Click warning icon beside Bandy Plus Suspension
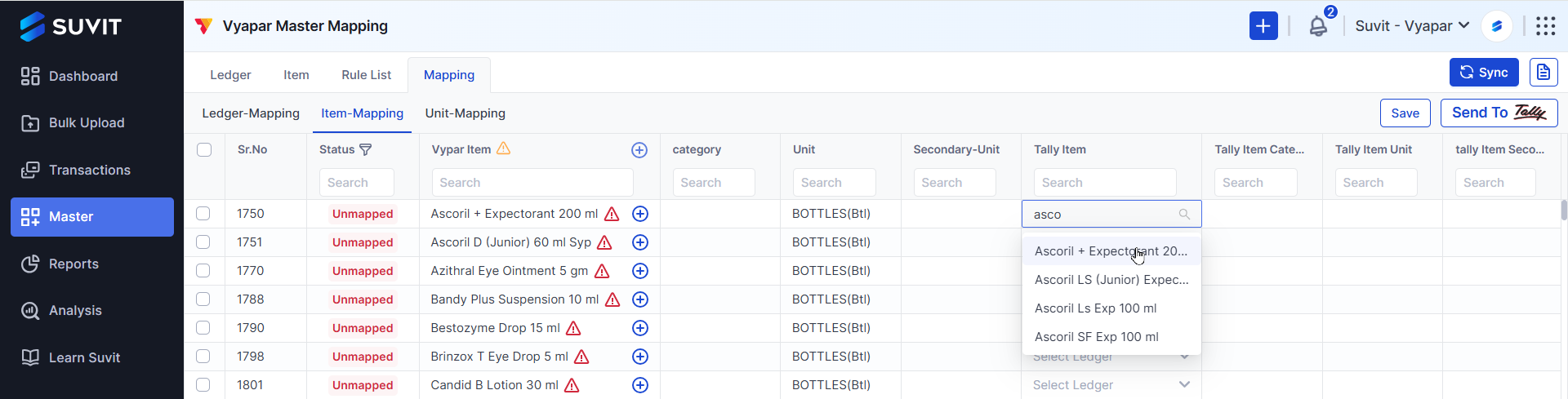The width and height of the screenshot is (1568, 399). coord(612,299)
